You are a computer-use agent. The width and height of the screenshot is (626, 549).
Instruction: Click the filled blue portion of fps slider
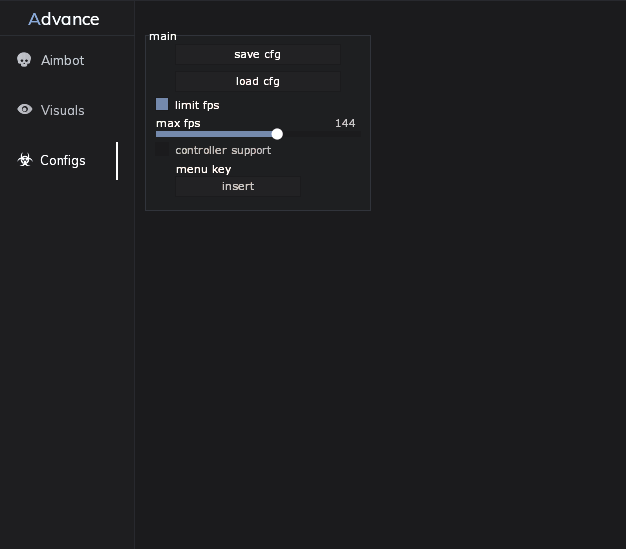[x=214, y=134]
